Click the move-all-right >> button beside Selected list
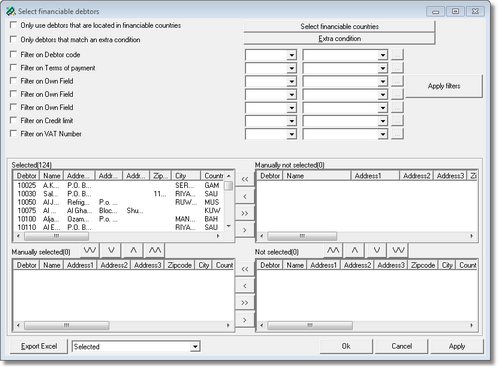 coord(245,213)
